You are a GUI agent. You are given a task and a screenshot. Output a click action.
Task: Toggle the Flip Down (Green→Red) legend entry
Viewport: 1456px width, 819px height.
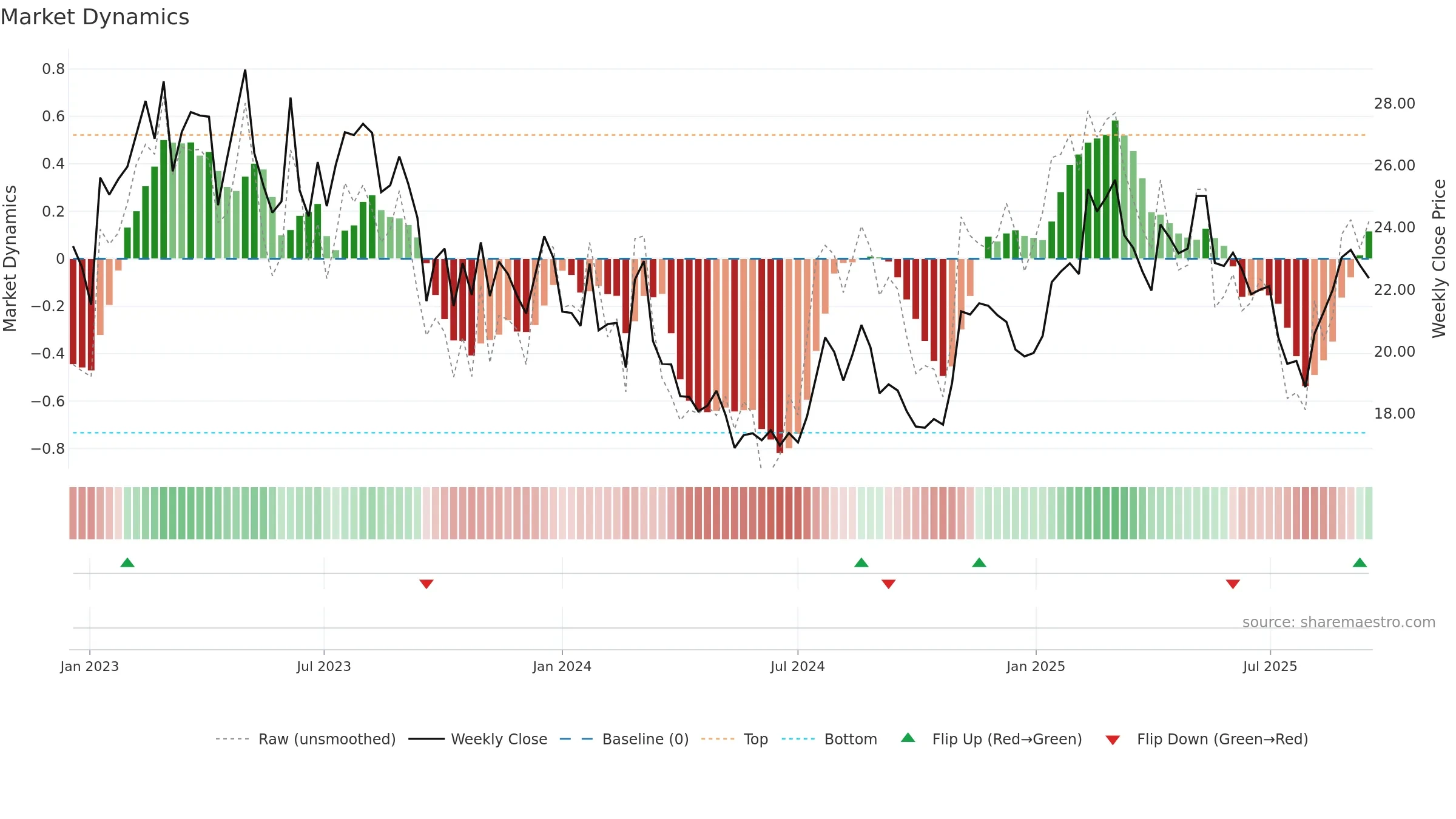1207,739
